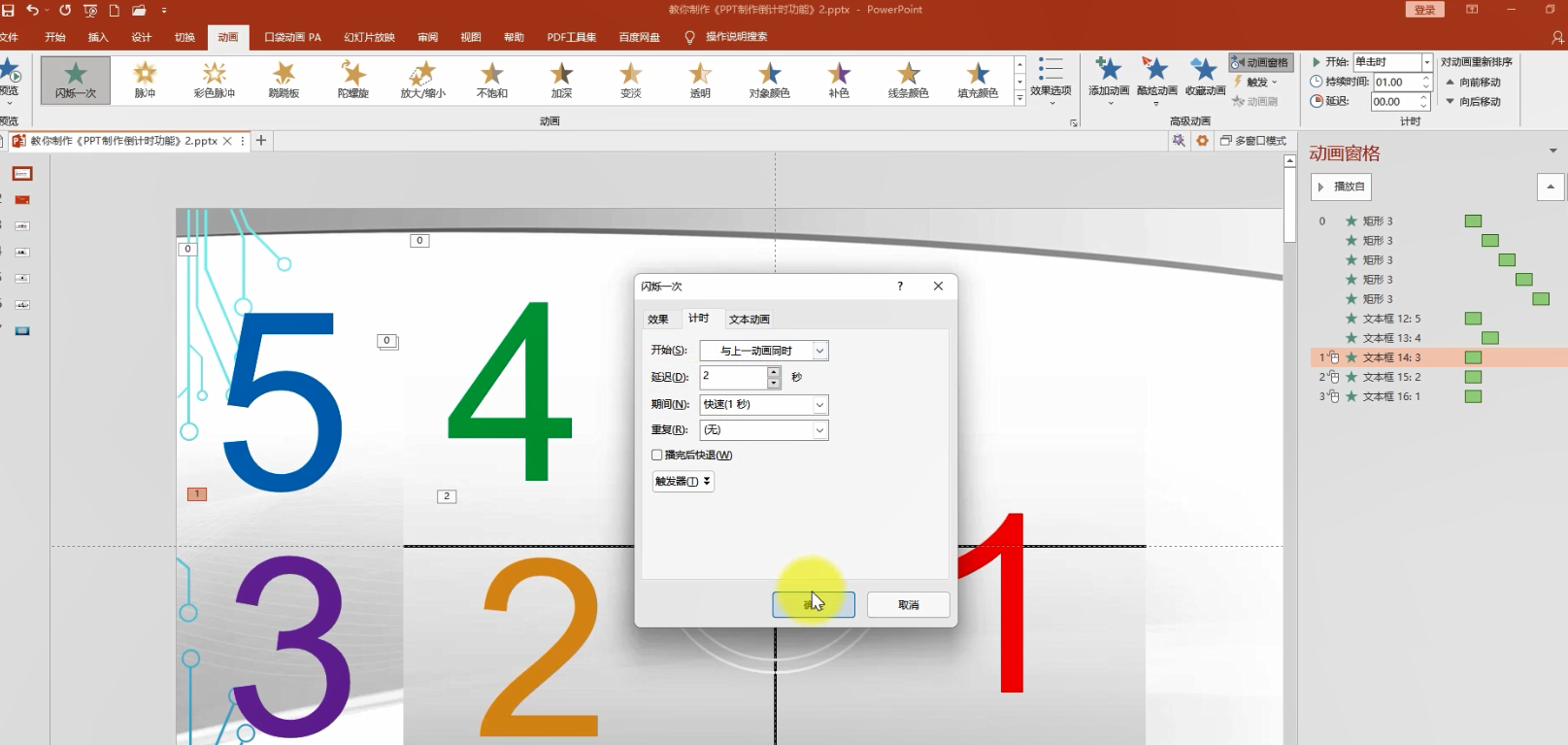1568x745 pixels.
Task: Click the 取消 cancel button
Action: 909,604
